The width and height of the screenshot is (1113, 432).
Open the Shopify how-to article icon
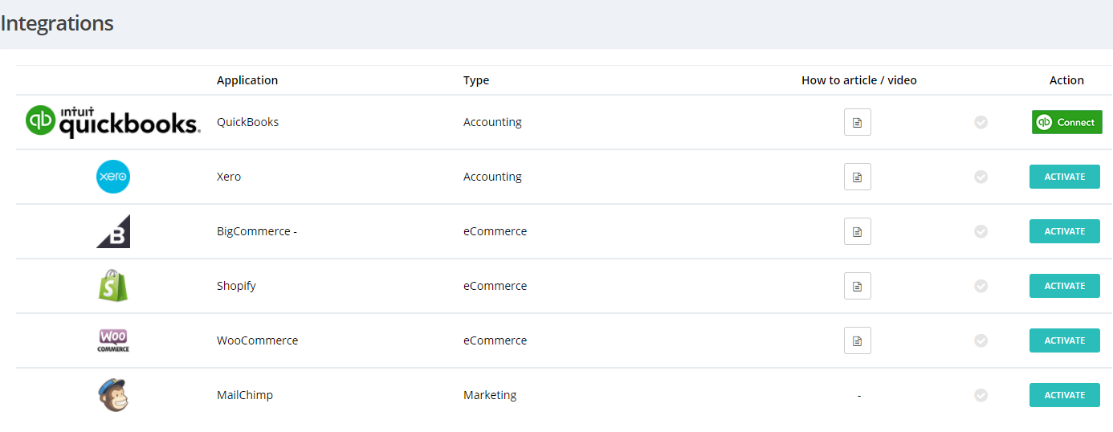857,286
